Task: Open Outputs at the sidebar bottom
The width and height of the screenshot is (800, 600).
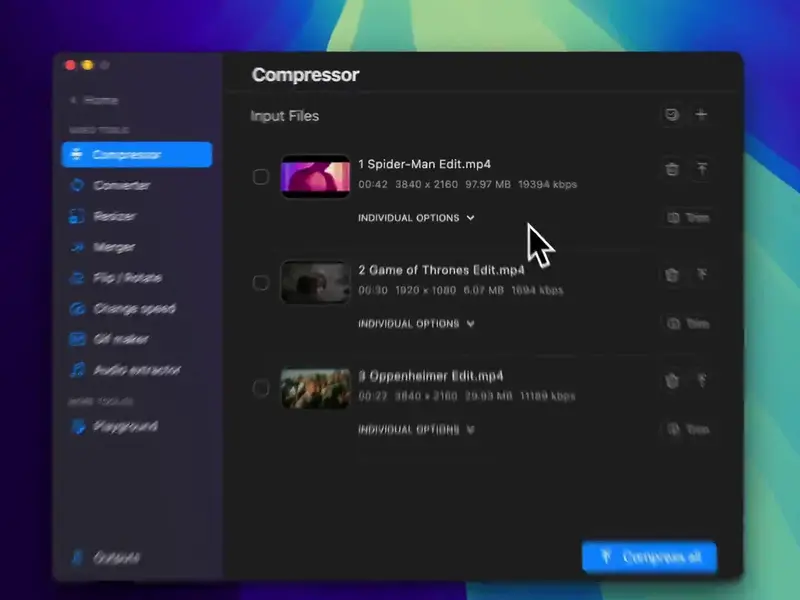Action: [x=106, y=558]
